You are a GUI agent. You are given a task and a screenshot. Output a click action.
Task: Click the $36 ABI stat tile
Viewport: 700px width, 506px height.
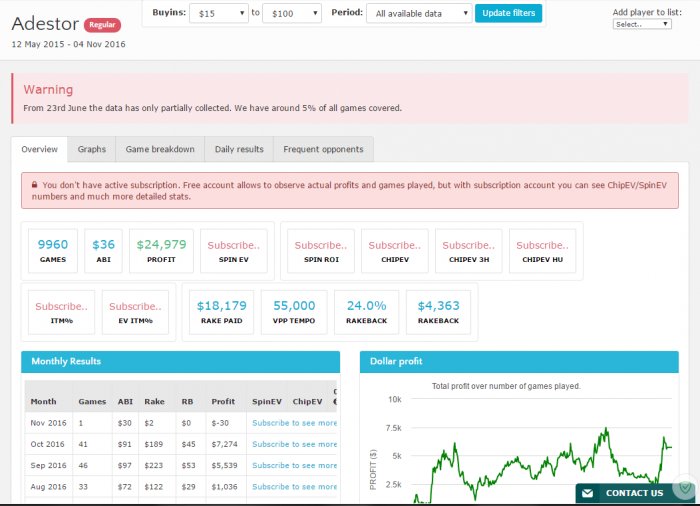pos(103,251)
